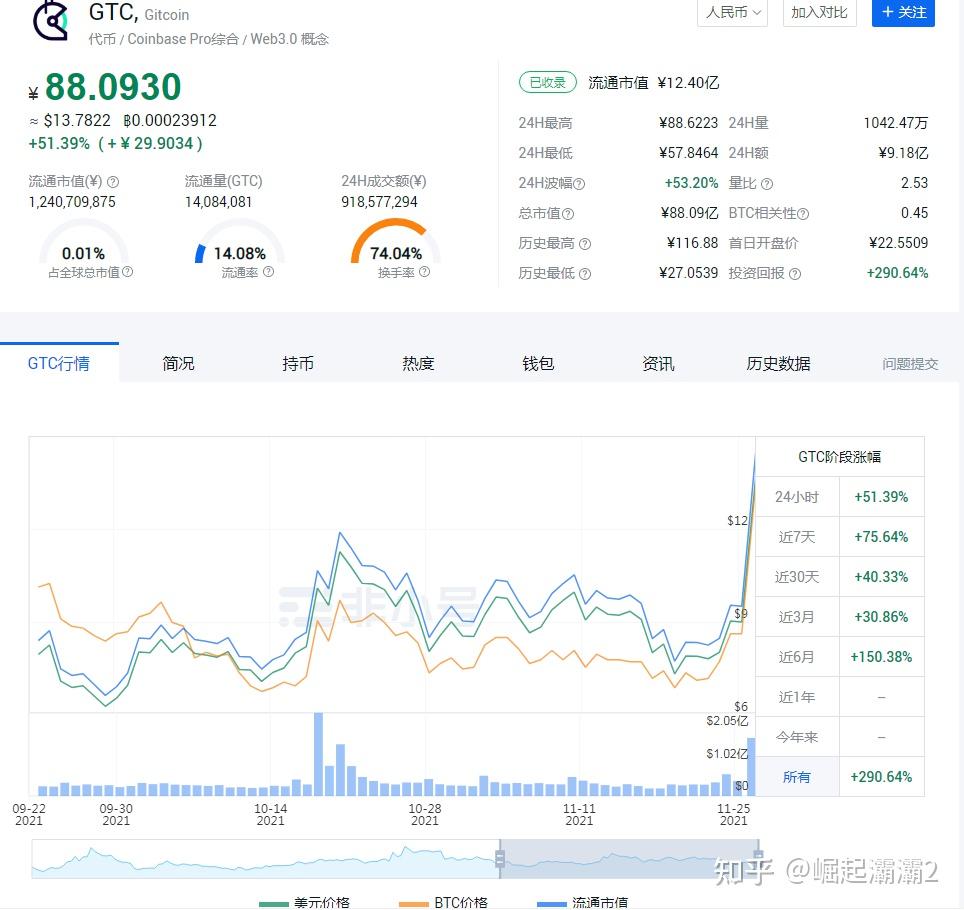
Task: Open the 24H波幅 help tooltip icon
Action: click(x=581, y=183)
